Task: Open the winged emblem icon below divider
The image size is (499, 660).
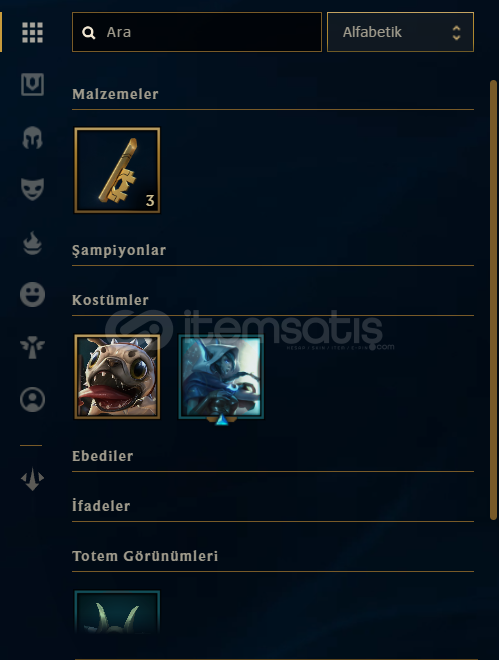Action: pos(32,479)
